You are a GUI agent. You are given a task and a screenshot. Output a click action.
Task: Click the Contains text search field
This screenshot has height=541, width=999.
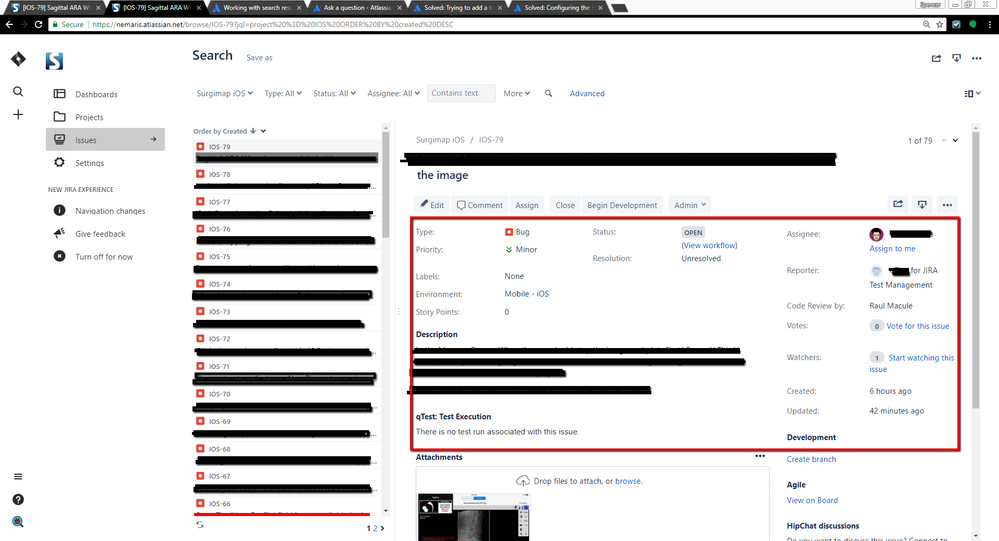tap(461, 93)
